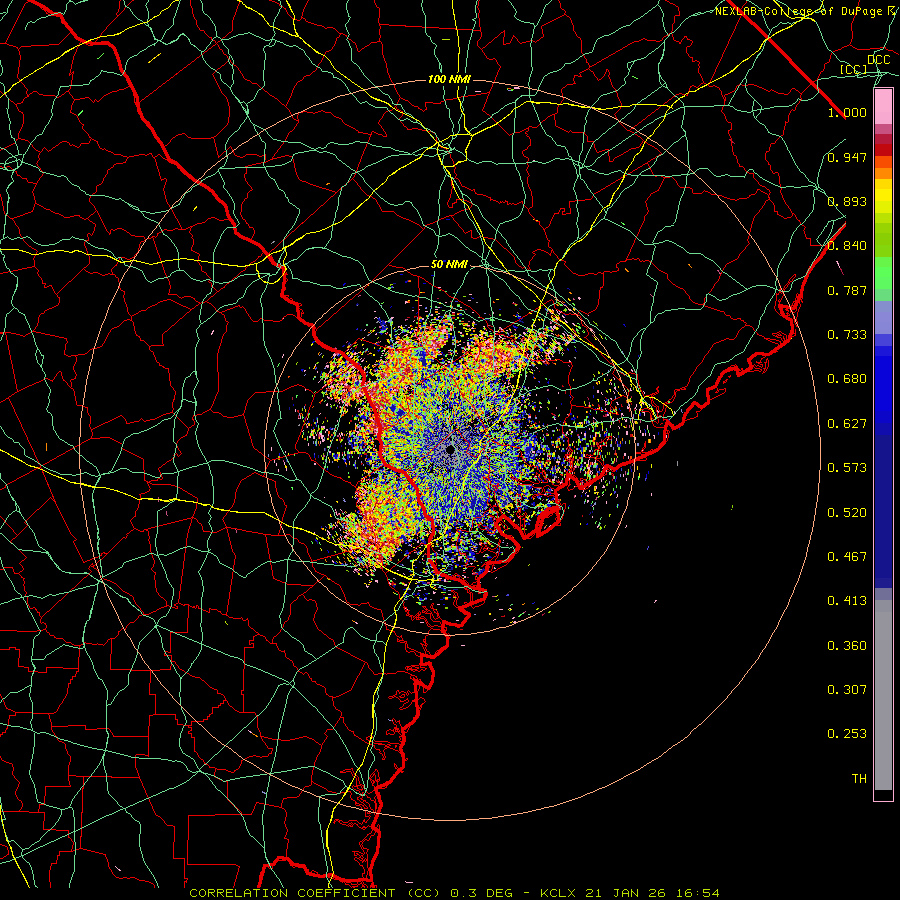Click the "21 JAN 26" date in the caption
Image resolution: width=900 pixels, height=900 pixels.
click(624, 893)
